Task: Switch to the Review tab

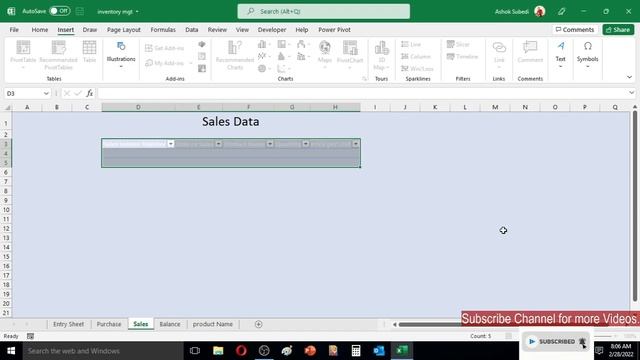Action: tap(217, 30)
